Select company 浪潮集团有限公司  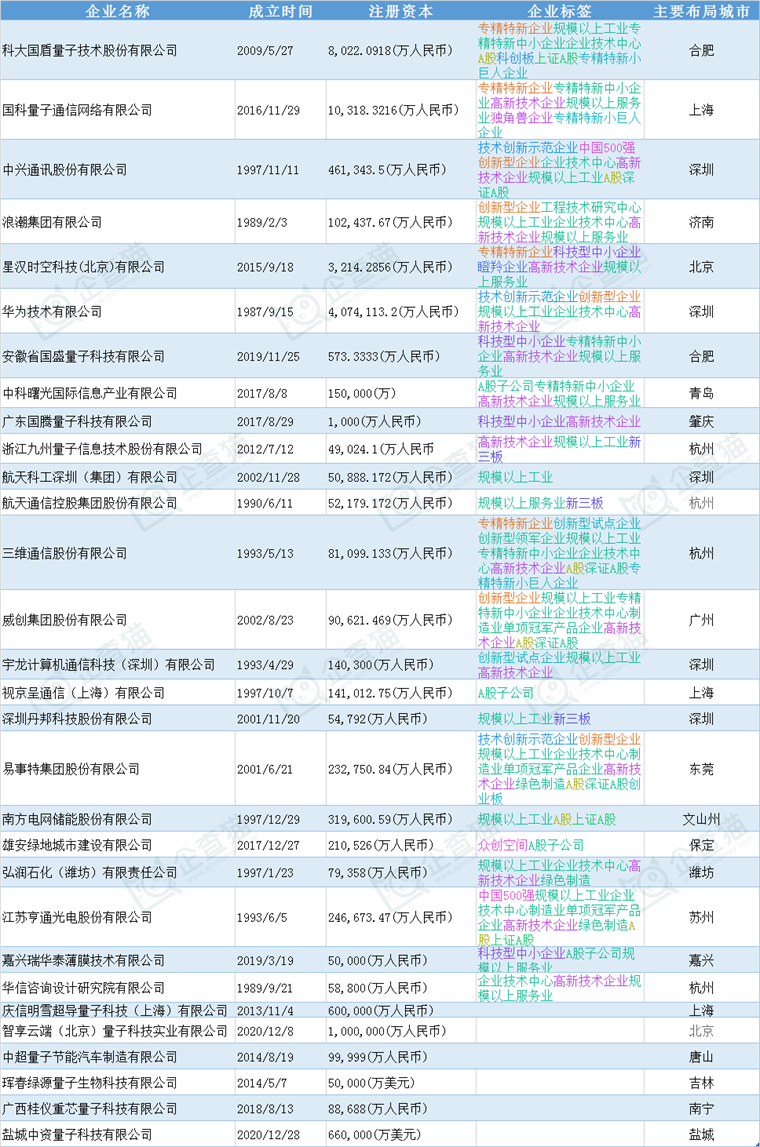53,222
